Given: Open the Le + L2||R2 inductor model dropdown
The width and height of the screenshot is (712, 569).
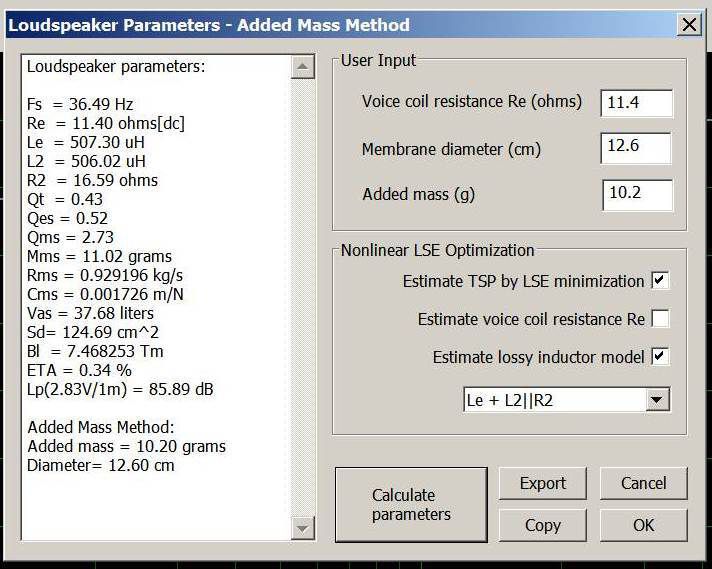Looking at the screenshot, I should click(x=657, y=400).
